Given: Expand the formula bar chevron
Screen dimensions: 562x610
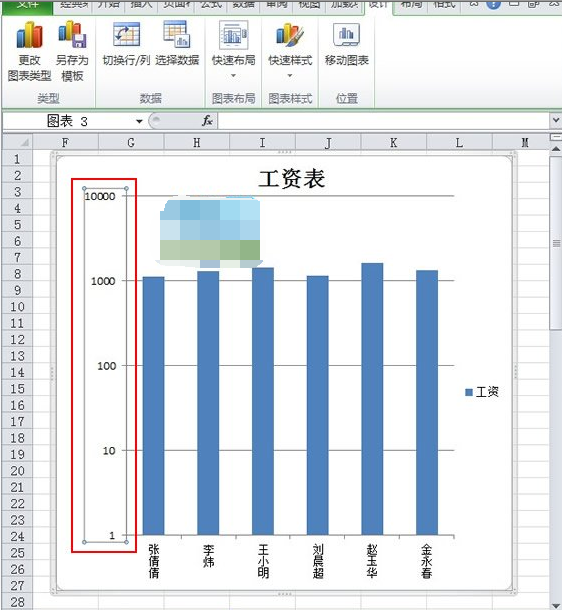Looking at the screenshot, I should pyautogui.click(x=556, y=121).
